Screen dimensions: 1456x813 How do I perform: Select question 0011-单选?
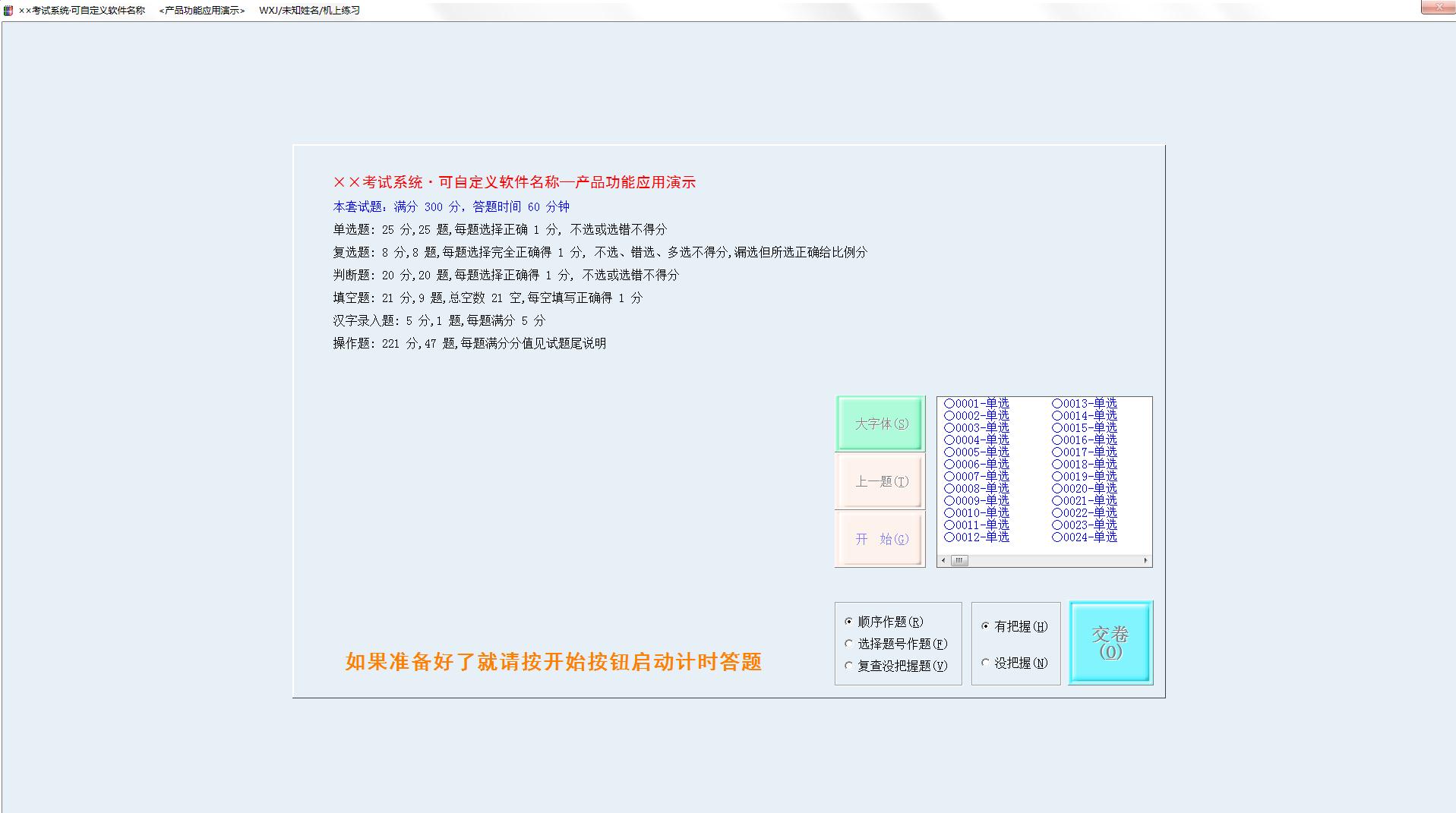pyautogui.click(x=977, y=525)
